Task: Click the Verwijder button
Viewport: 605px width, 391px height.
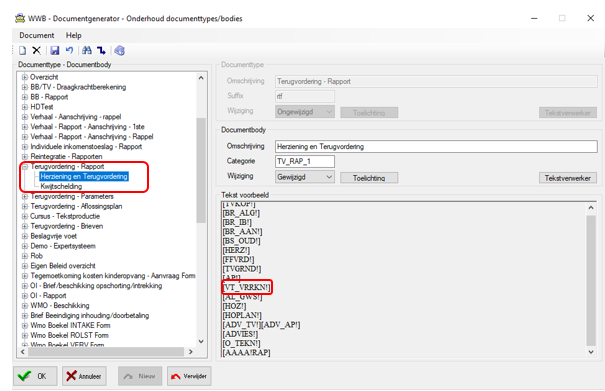Action: click(189, 376)
